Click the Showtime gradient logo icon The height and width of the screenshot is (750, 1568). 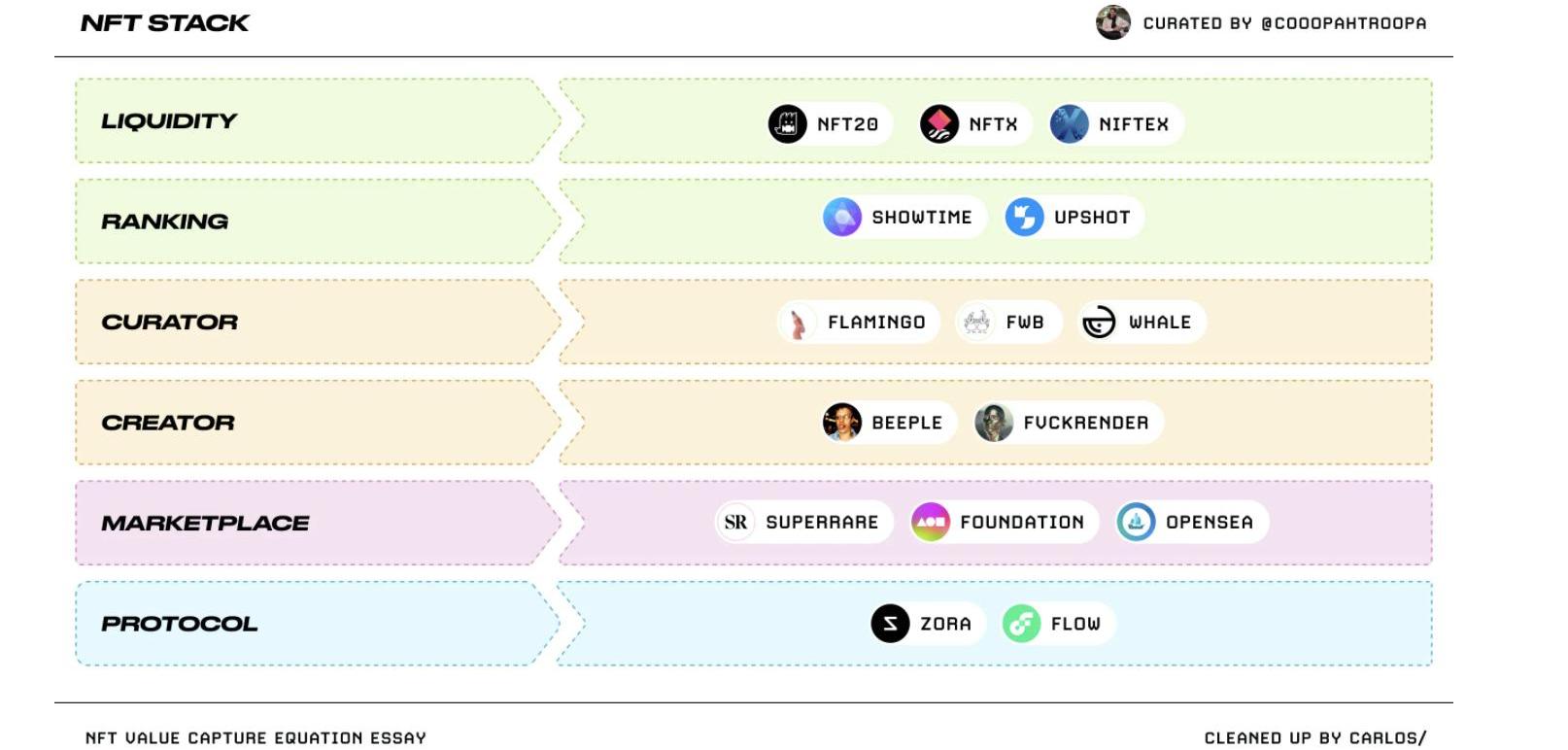842,218
